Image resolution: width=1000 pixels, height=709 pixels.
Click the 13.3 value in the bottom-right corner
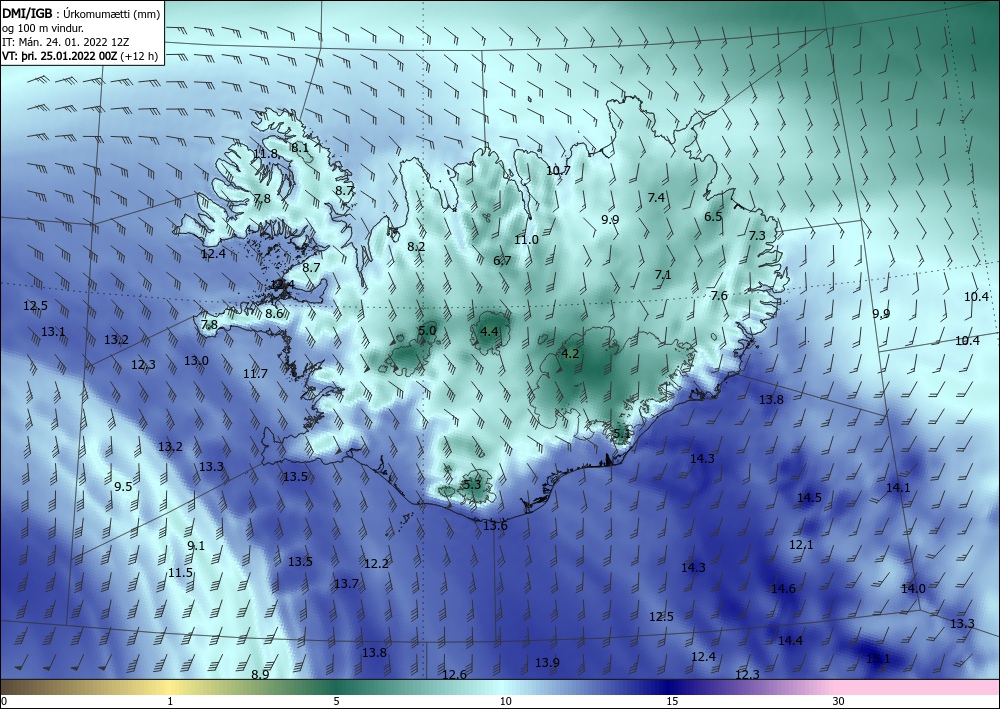[962, 624]
